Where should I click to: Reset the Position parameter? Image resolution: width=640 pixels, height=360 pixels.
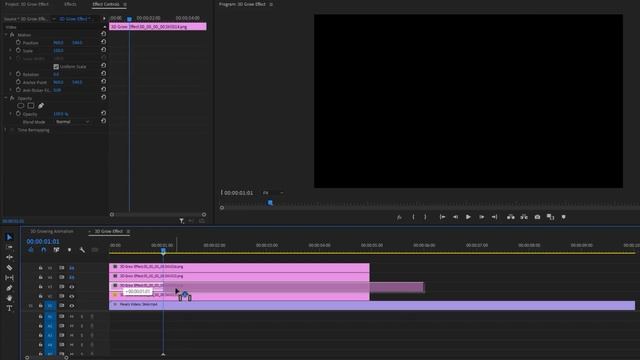click(103, 42)
